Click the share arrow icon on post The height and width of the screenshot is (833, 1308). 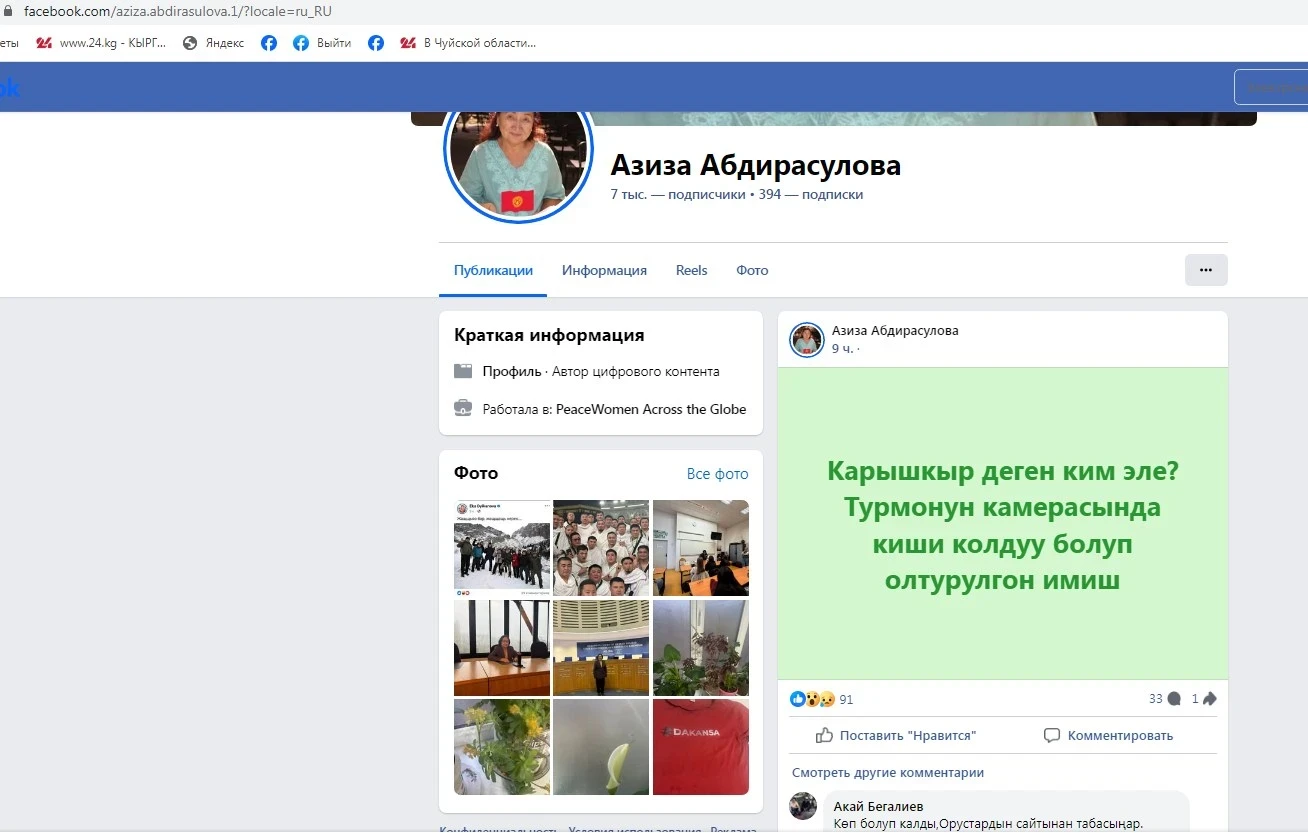1209,699
